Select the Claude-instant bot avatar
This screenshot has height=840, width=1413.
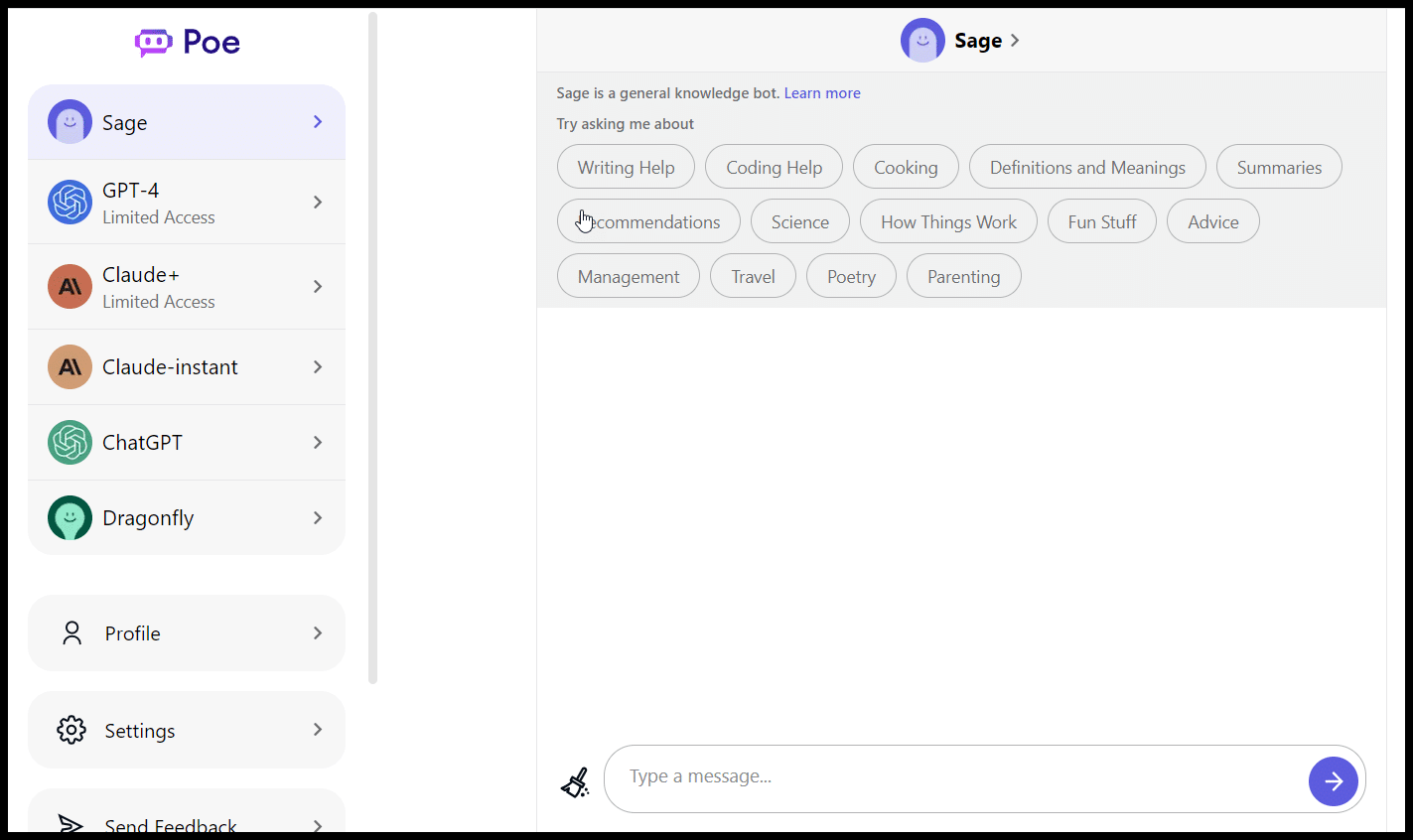70,367
